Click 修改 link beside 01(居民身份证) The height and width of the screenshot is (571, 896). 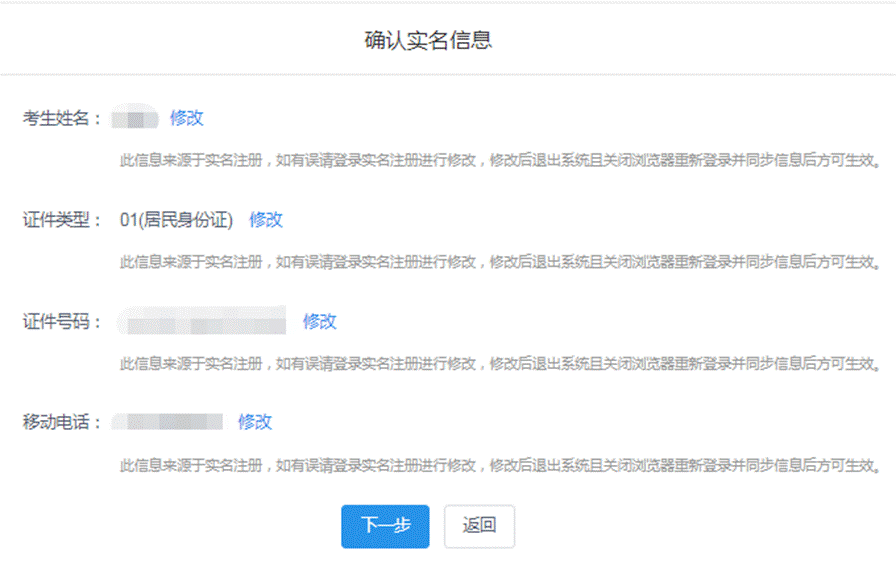coord(266,220)
